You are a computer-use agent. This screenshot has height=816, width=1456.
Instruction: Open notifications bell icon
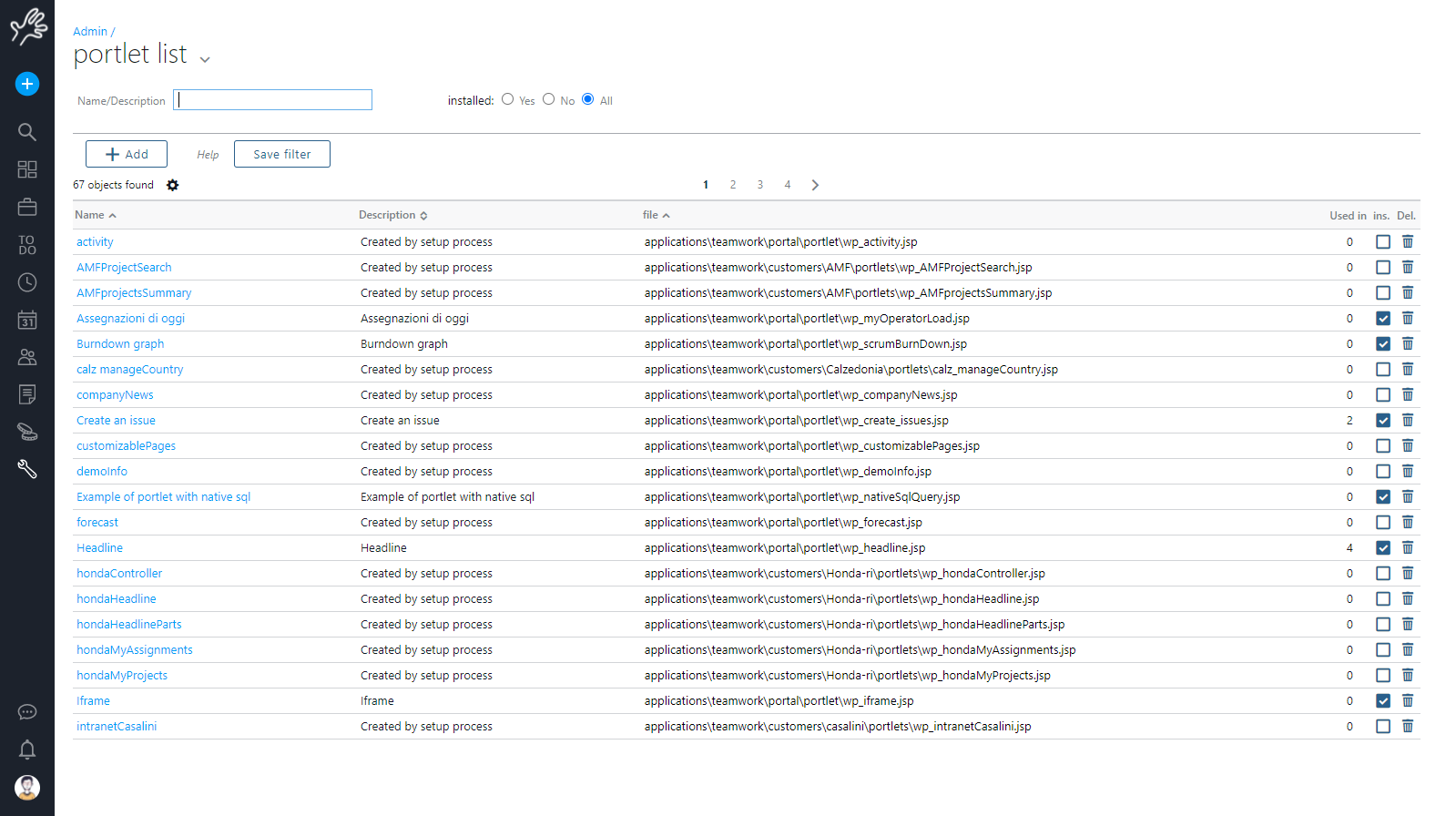[27, 750]
